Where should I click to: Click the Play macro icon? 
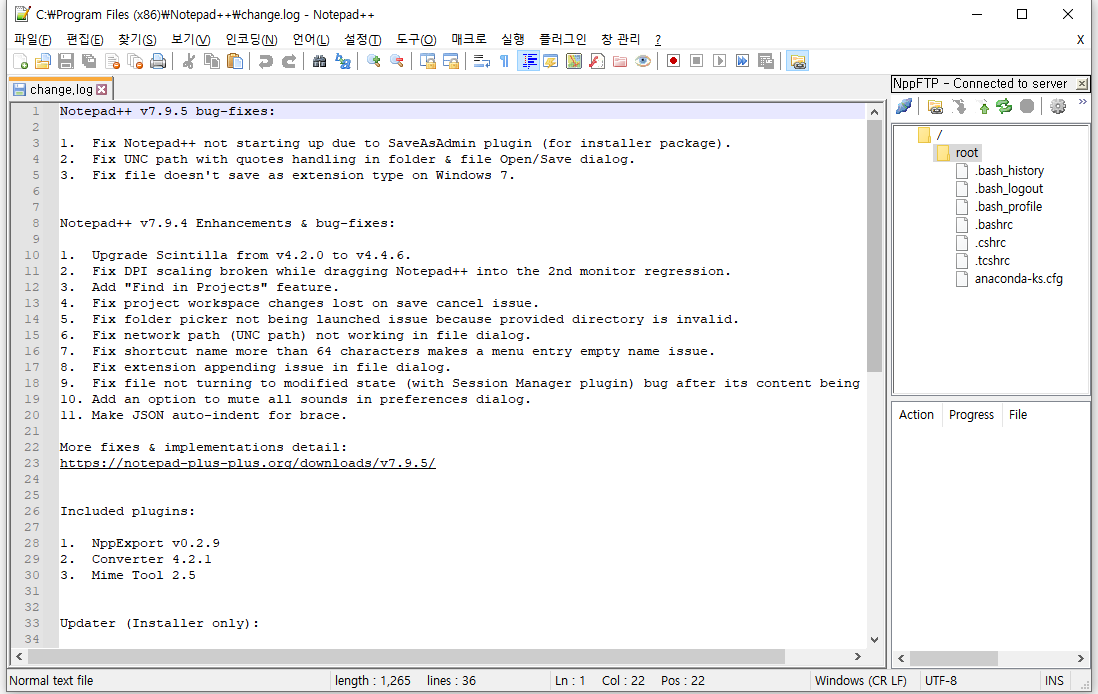pyautogui.click(x=719, y=62)
